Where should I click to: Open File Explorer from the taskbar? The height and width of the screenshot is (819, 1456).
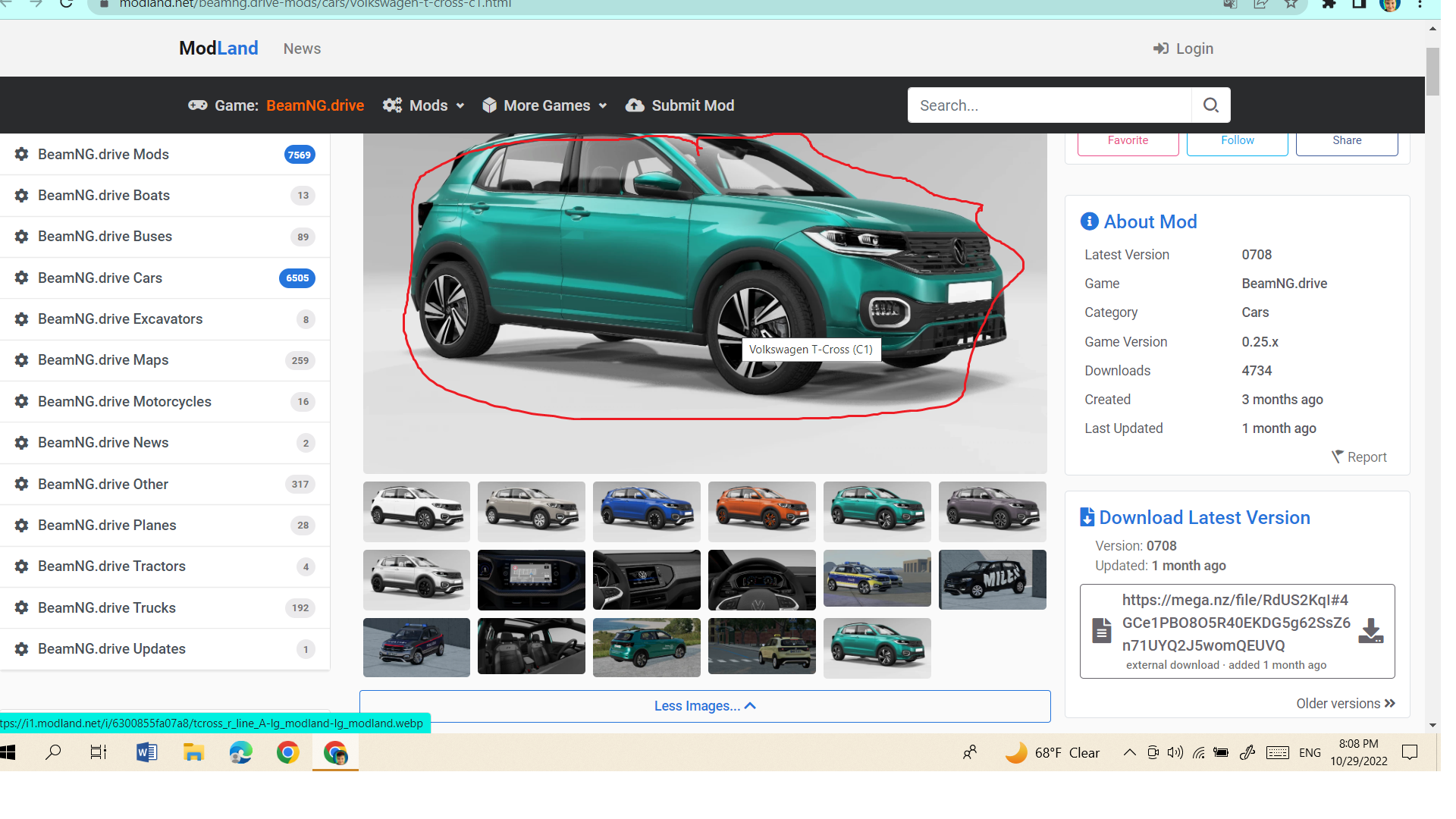point(193,752)
